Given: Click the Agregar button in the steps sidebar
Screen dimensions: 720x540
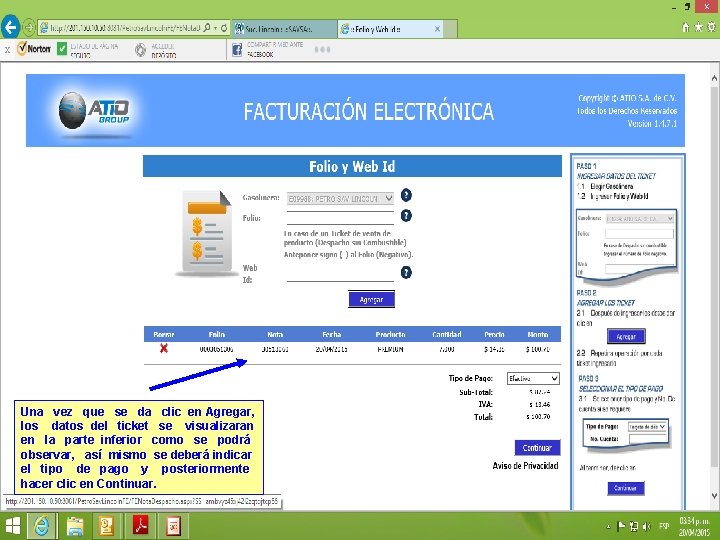Looking at the screenshot, I should click(626, 337).
